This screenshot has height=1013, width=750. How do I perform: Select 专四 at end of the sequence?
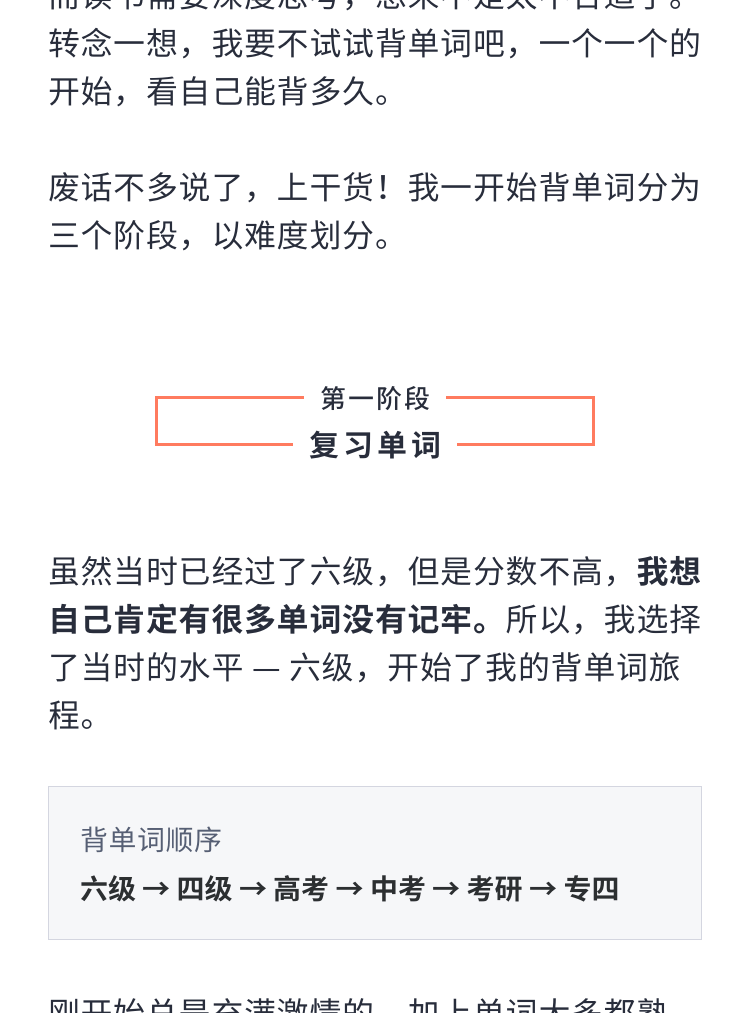pyautogui.click(x=591, y=889)
